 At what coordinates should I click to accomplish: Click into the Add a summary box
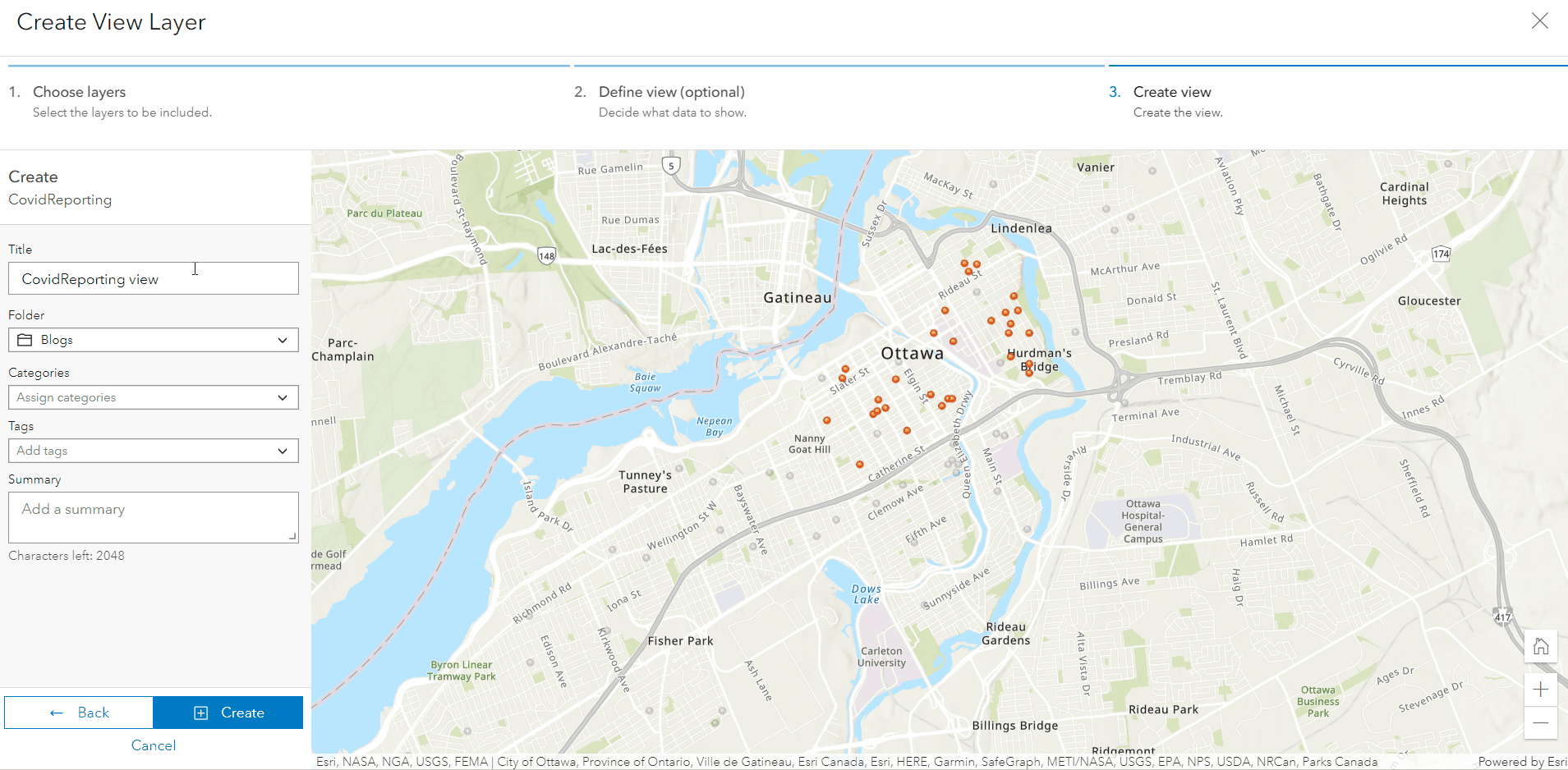coord(154,517)
